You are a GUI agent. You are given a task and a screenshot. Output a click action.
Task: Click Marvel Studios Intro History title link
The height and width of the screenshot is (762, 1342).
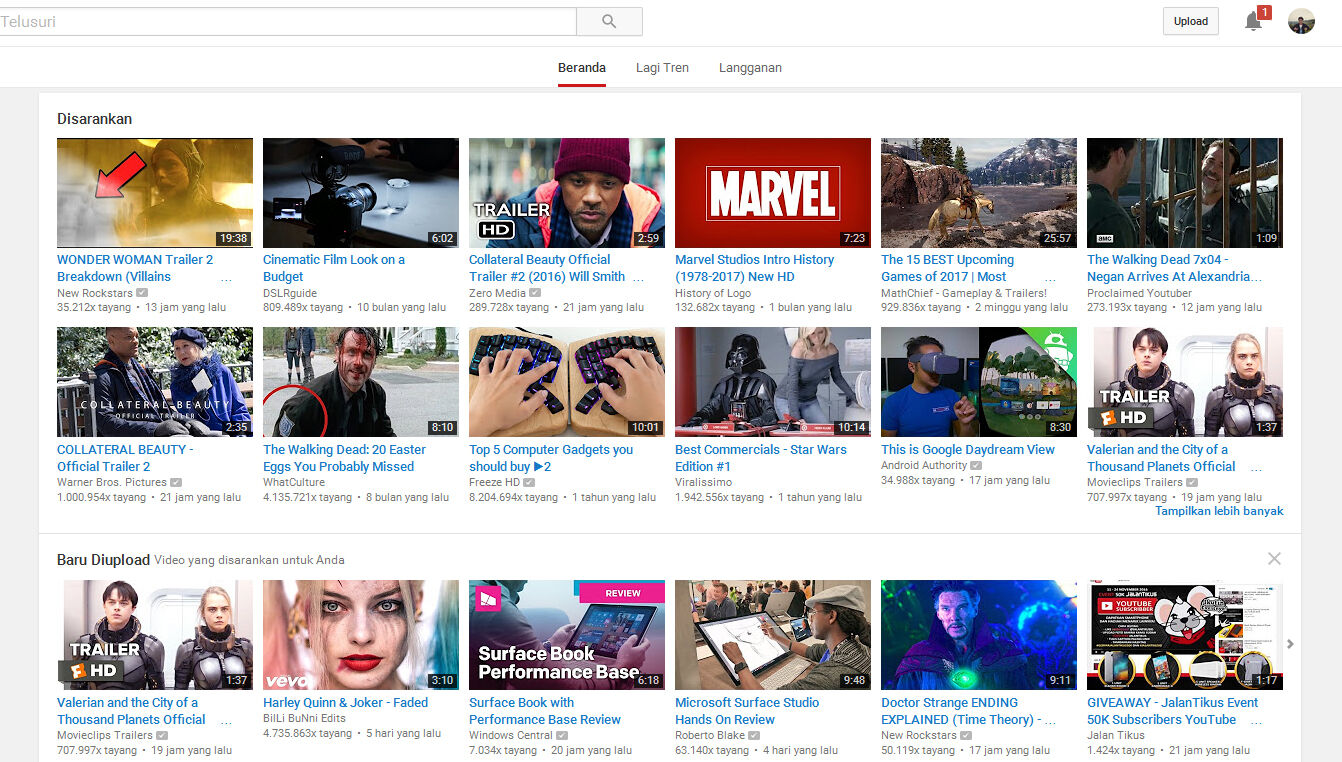click(754, 268)
